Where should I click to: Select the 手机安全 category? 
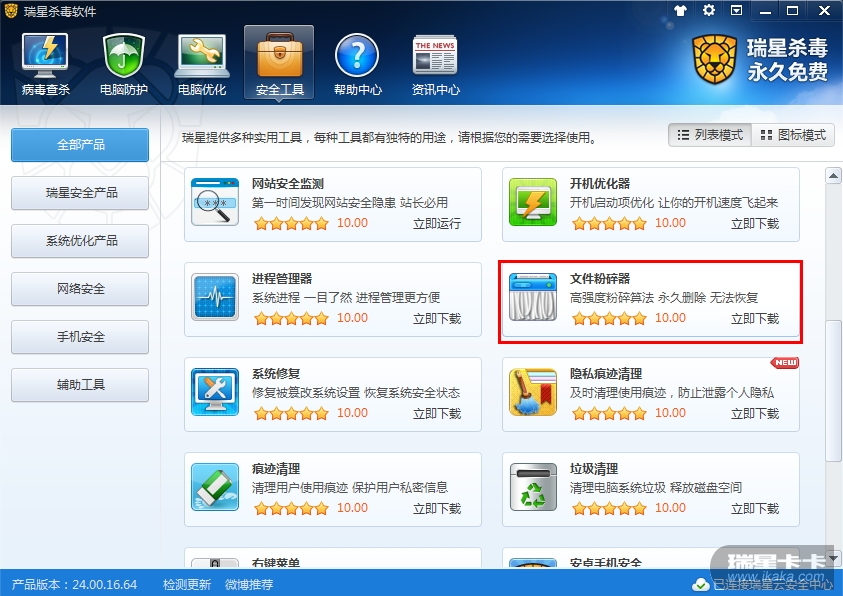pos(80,336)
